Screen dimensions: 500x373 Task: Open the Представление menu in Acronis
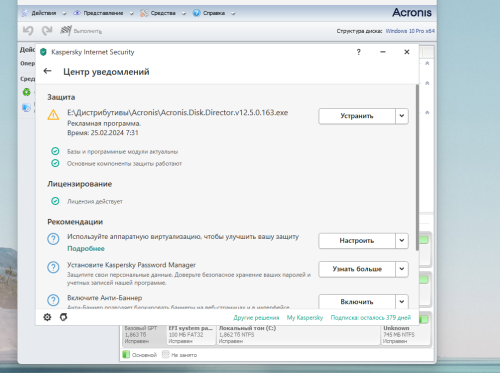103,13
